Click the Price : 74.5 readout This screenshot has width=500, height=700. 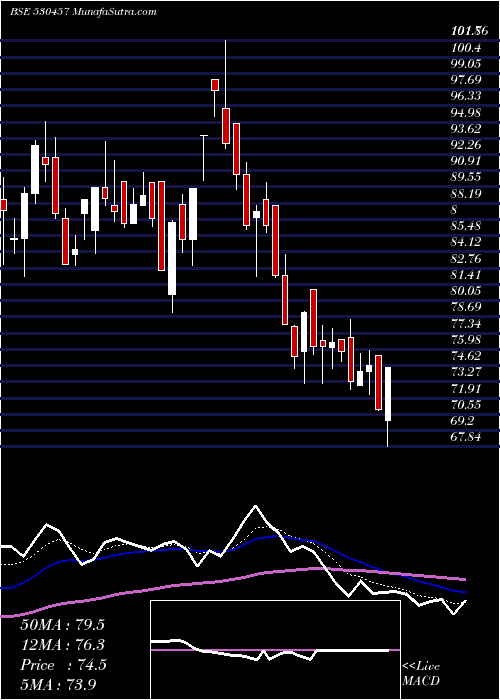[x=63, y=665]
